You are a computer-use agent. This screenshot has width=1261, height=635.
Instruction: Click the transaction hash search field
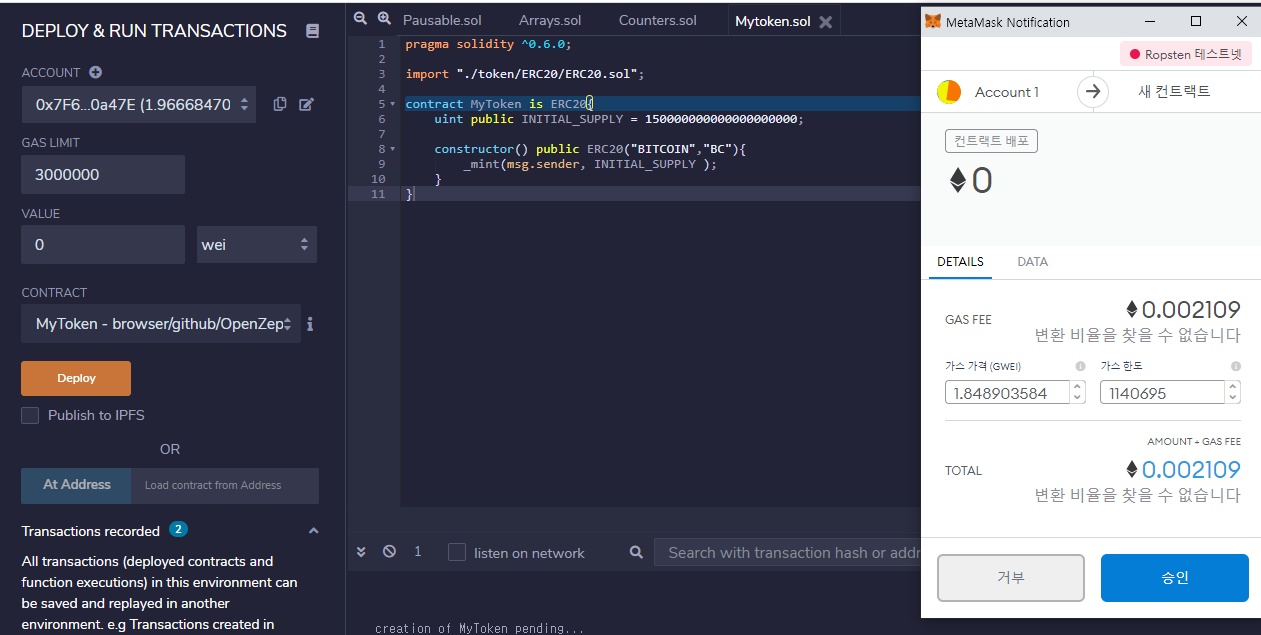pyautogui.click(x=787, y=552)
